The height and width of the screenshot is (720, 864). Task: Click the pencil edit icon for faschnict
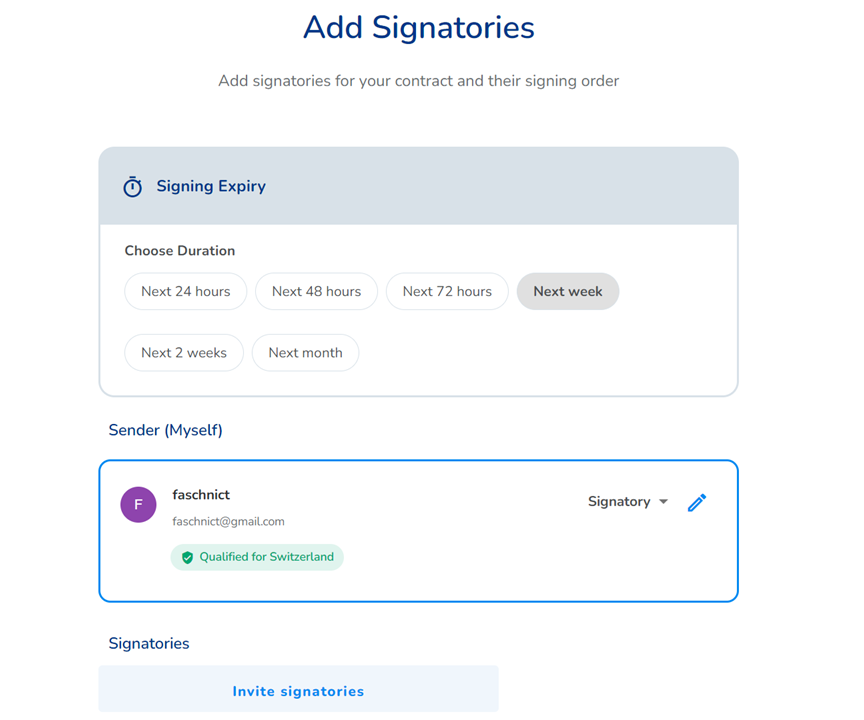click(x=697, y=502)
